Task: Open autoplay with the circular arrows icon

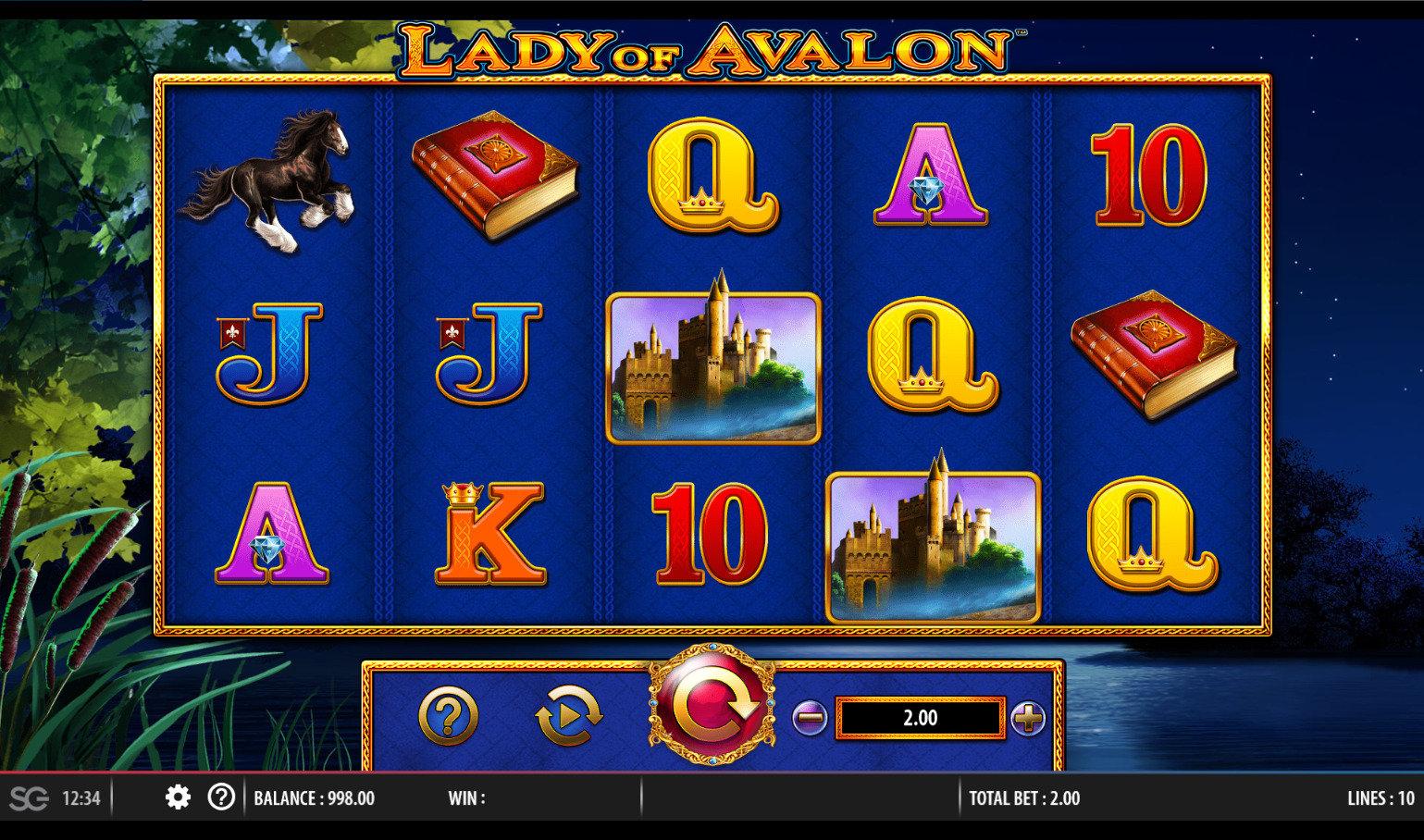Action: click(x=568, y=715)
